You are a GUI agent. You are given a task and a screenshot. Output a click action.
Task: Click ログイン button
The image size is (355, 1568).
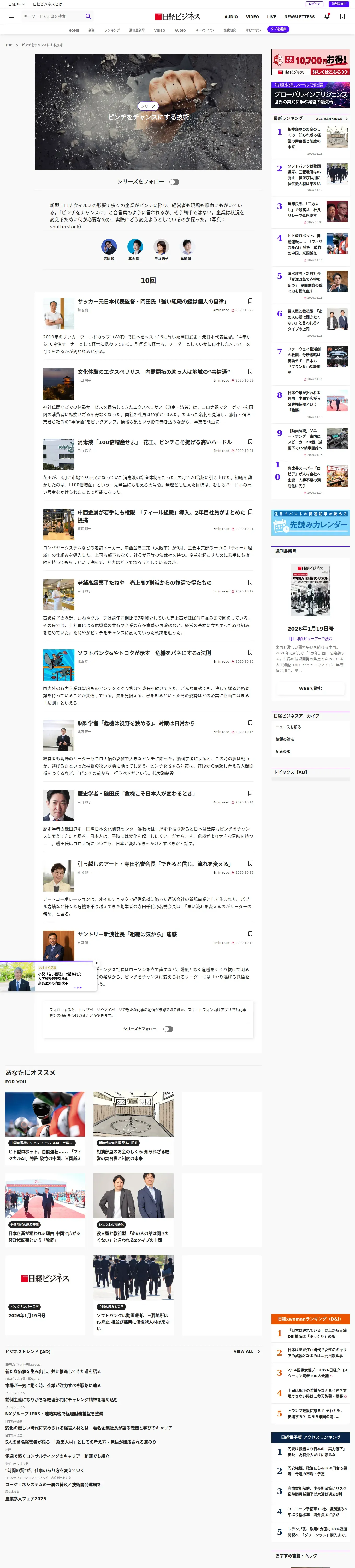pyautogui.click(x=314, y=4)
